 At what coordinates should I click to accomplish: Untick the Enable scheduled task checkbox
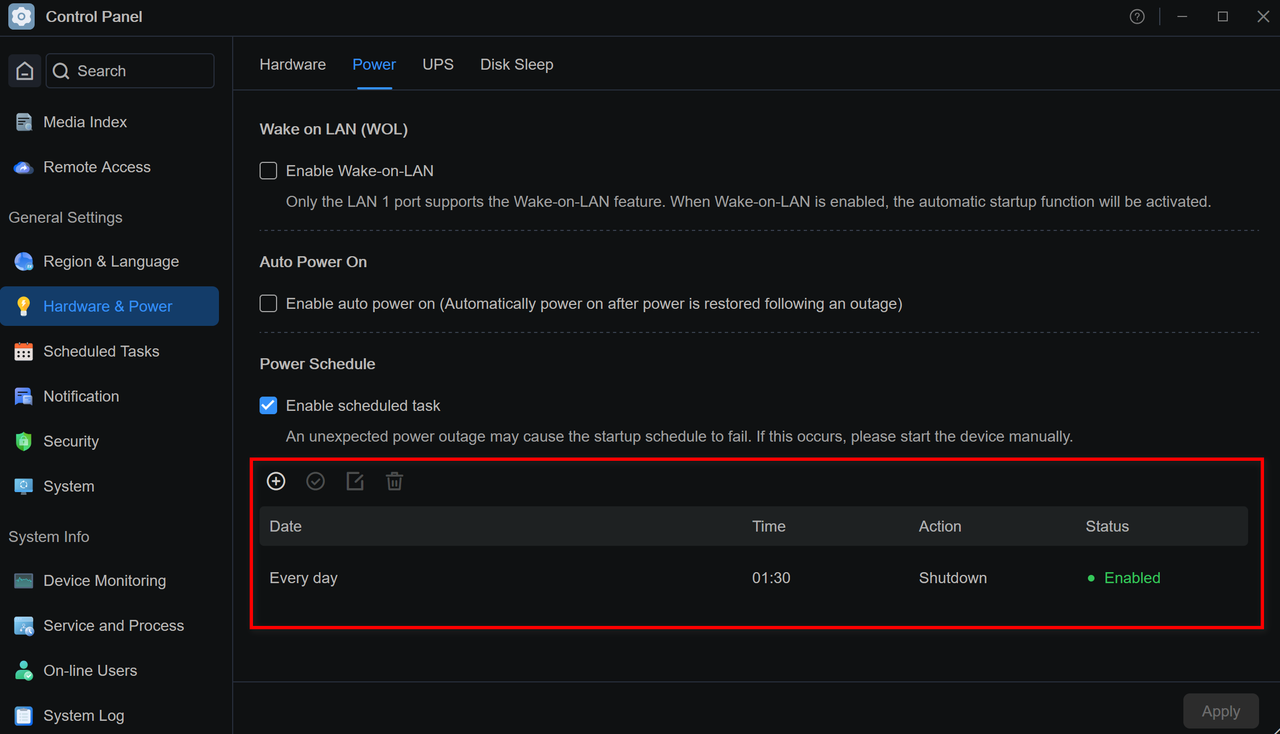point(268,406)
